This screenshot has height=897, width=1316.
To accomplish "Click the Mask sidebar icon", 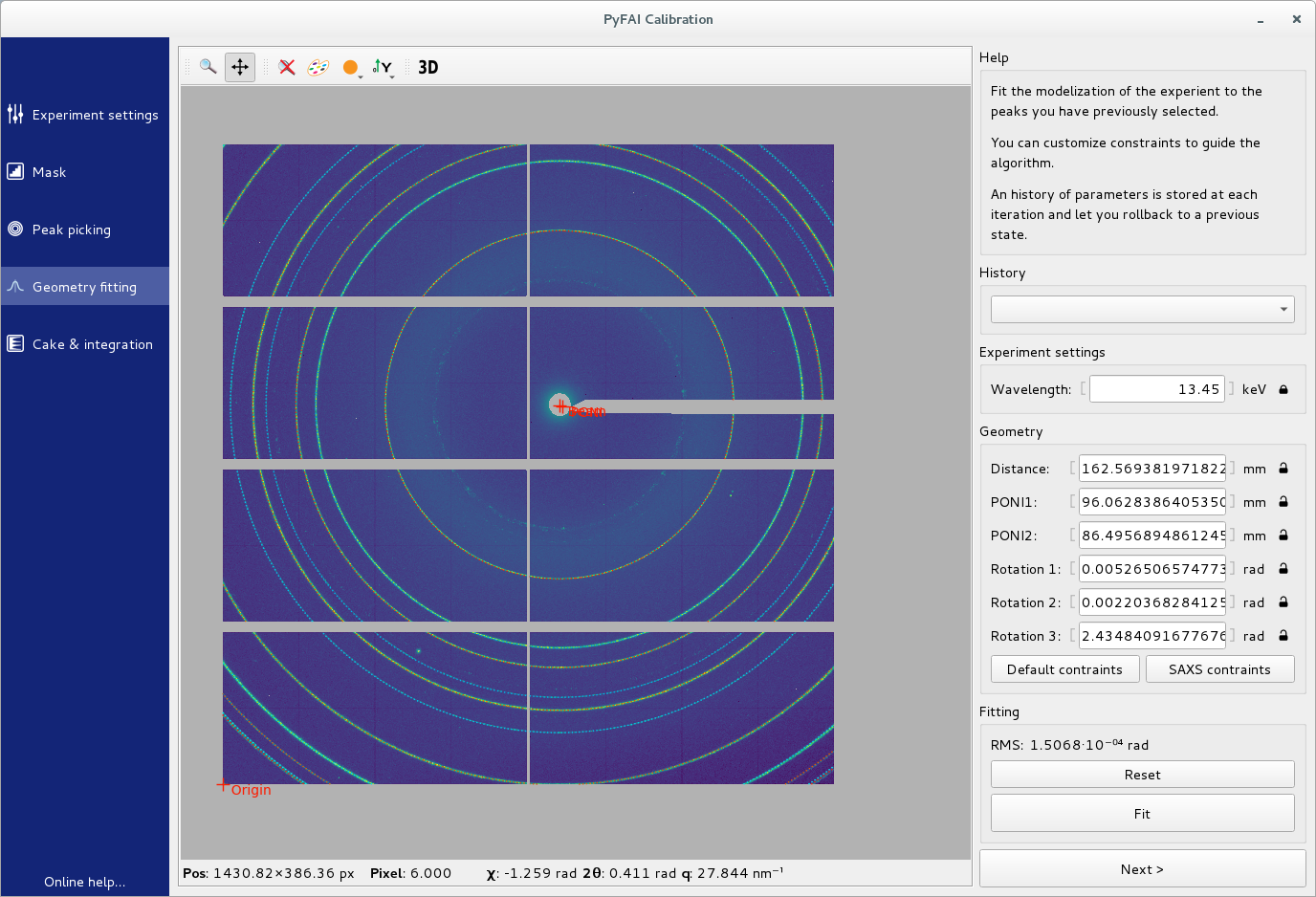I will point(15,171).
